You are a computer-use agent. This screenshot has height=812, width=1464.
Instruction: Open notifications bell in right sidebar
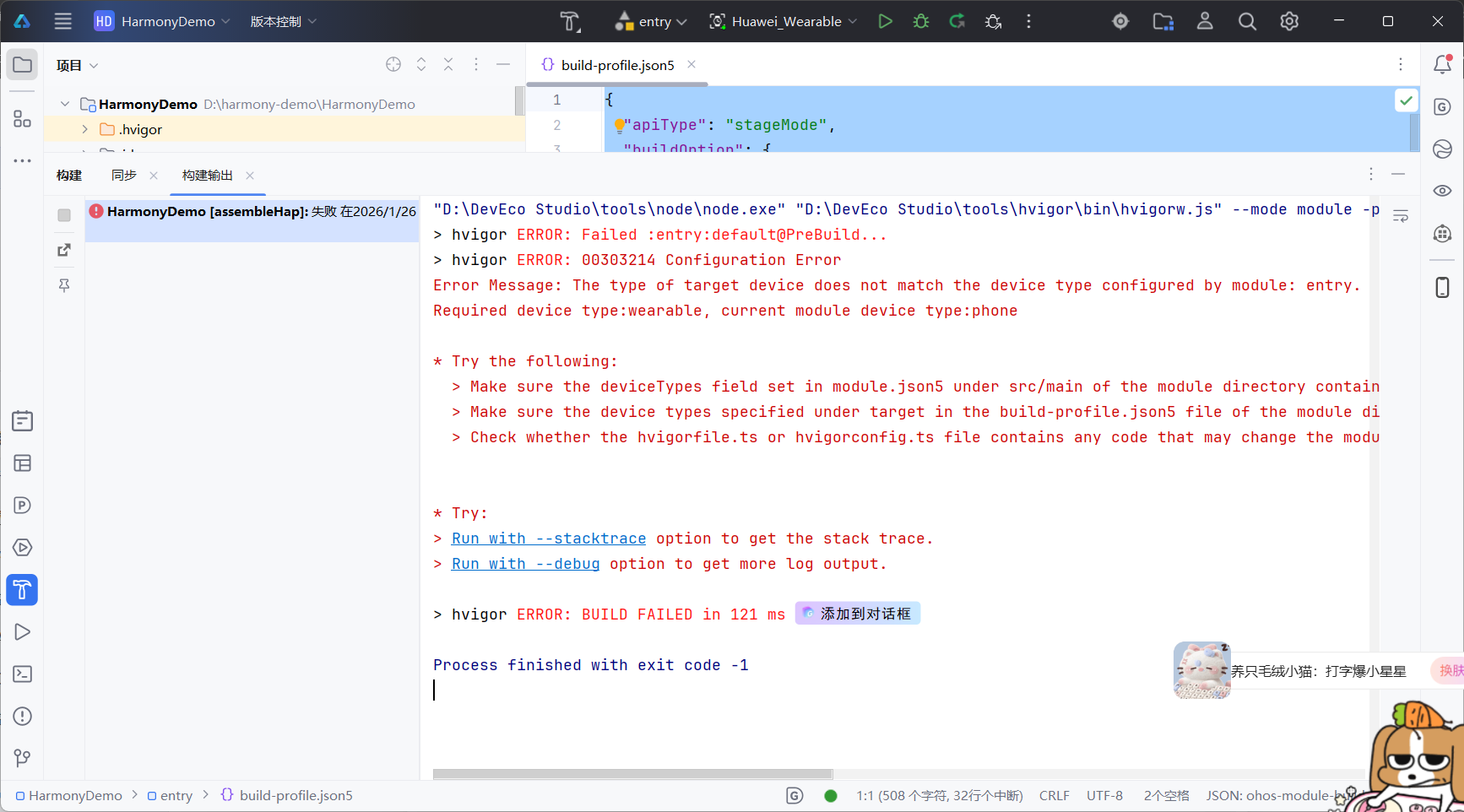[x=1443, y=65]
